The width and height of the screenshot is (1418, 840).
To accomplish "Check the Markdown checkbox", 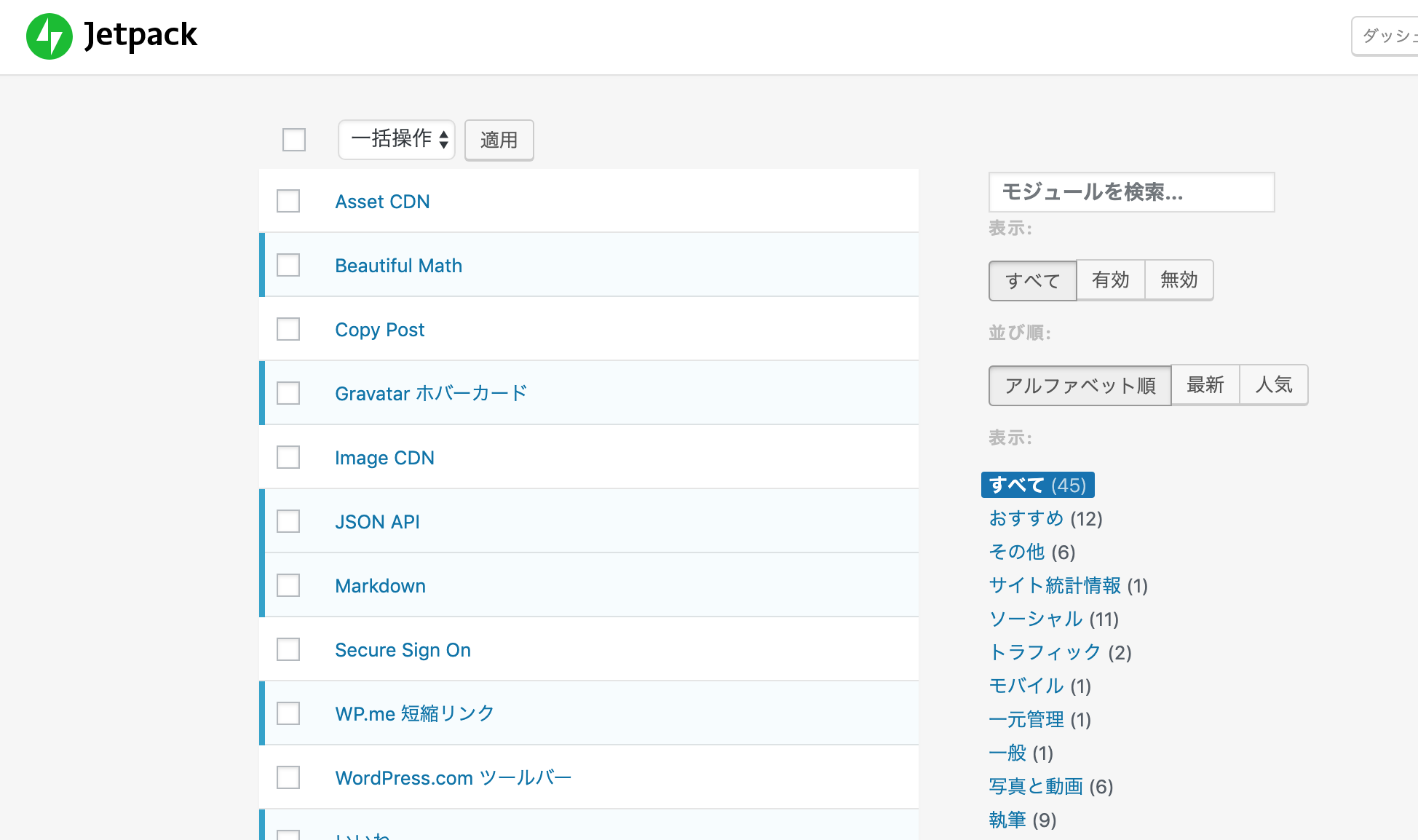I will click(288, 585).
